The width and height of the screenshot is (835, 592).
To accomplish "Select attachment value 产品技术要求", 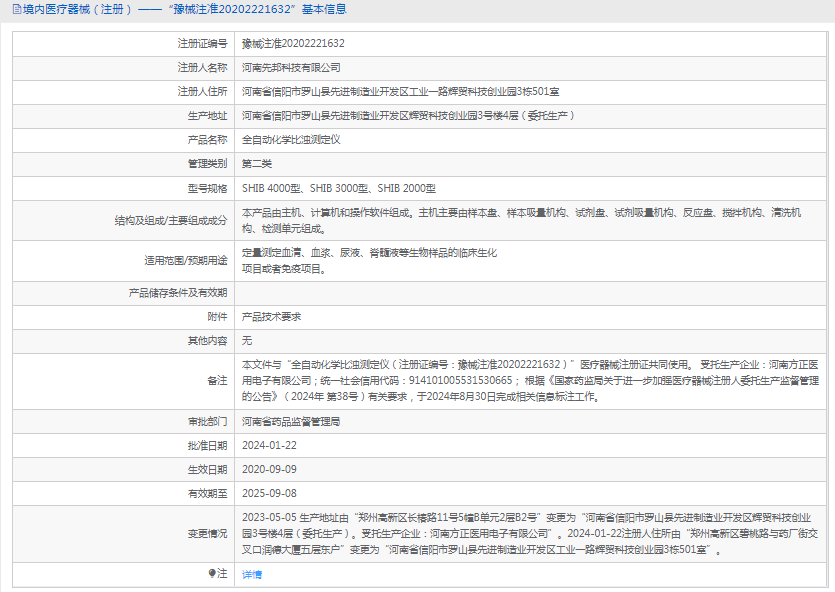I will click(271, 317).
